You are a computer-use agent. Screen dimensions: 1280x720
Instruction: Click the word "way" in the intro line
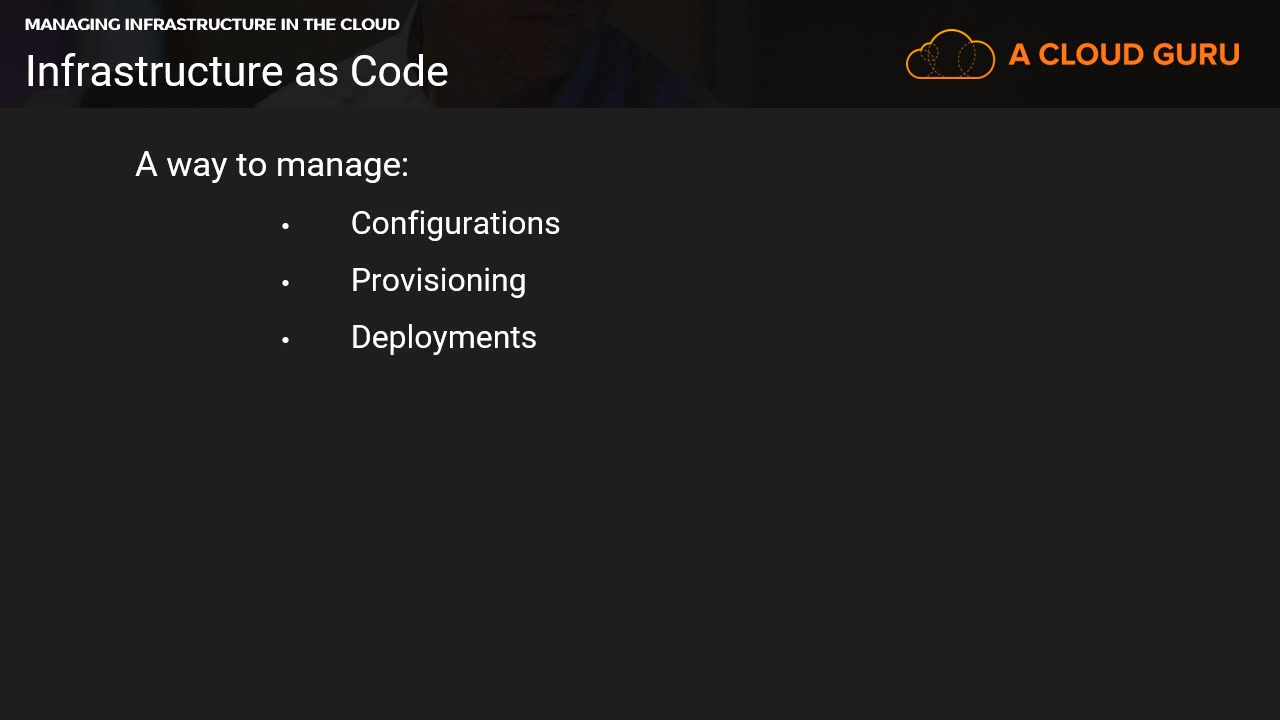[196, 165]
